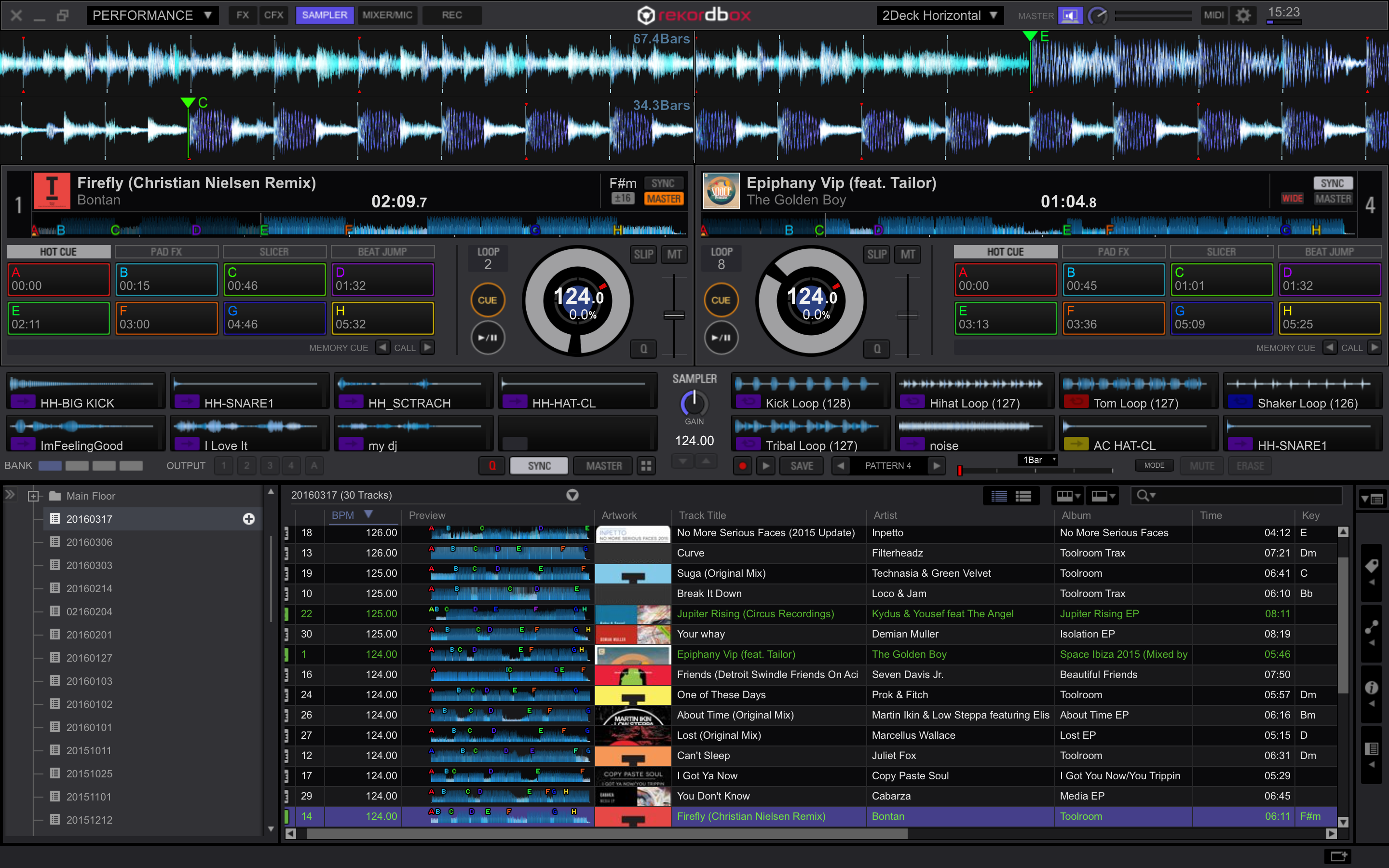1389x868 pixels.
Task: Click the sequencer record button
Action: 742,465
